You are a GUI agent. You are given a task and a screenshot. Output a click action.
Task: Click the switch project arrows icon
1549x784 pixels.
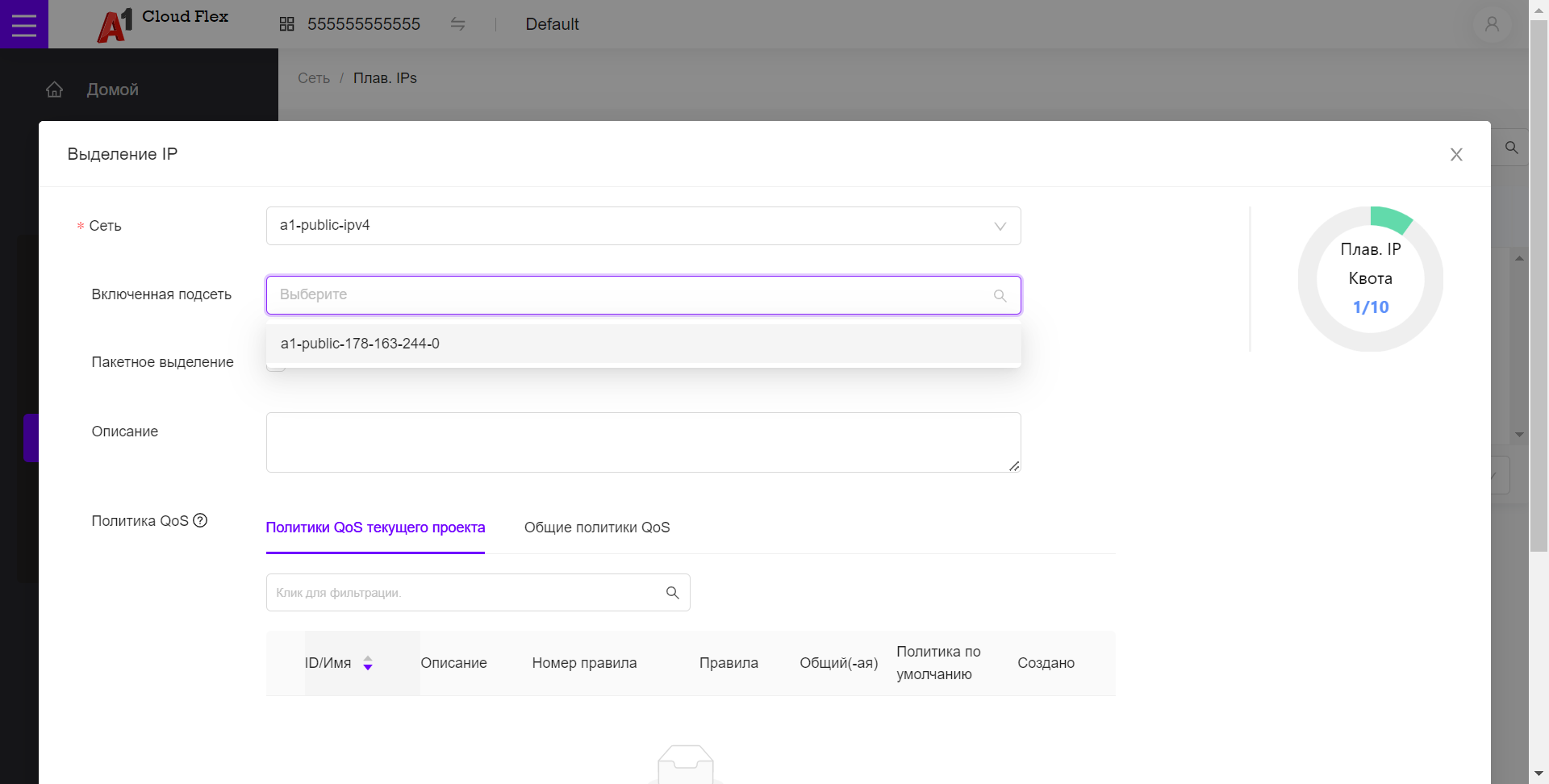tap(457, 24)
